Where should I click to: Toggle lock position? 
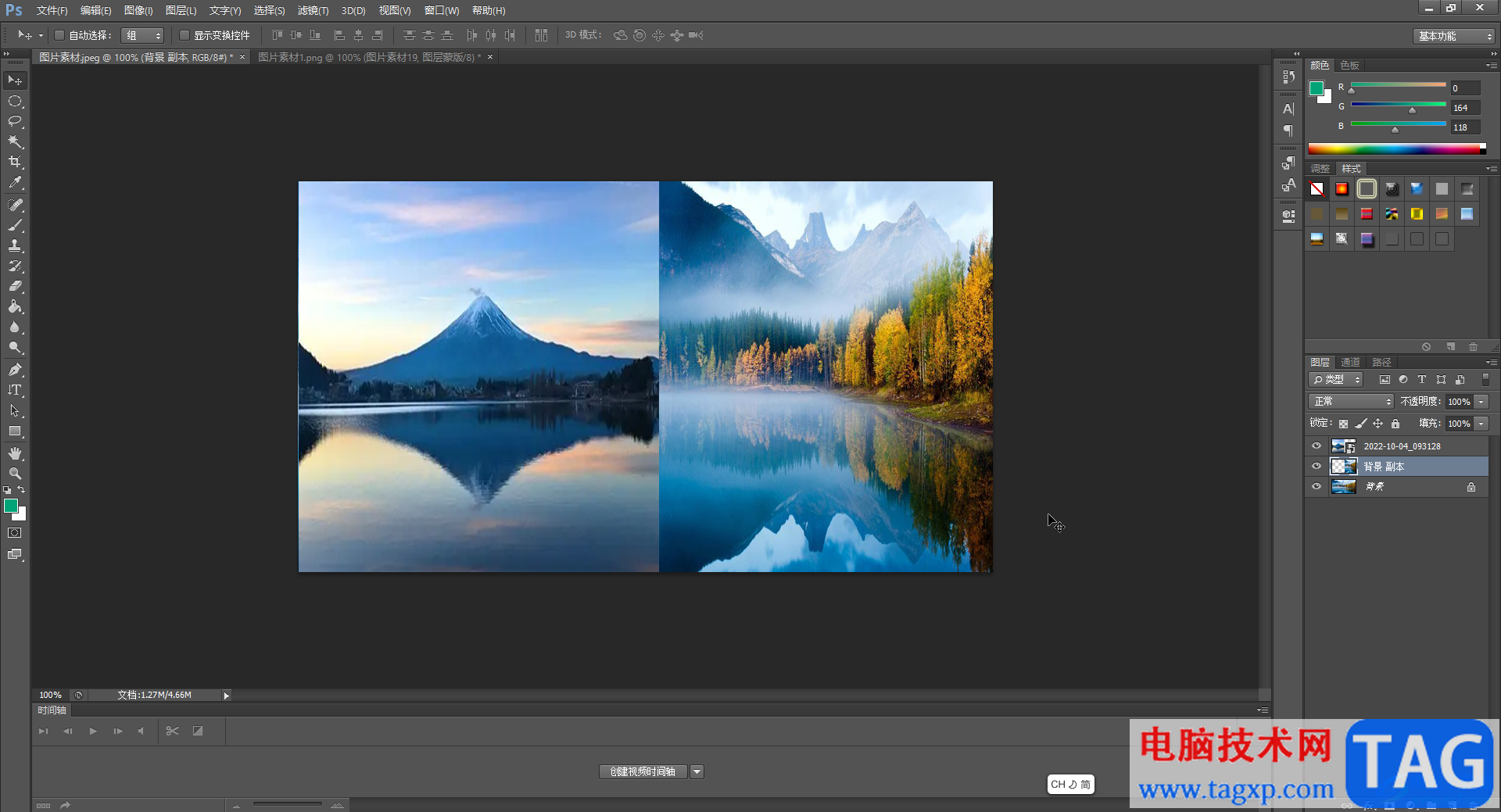point(1378,424)
